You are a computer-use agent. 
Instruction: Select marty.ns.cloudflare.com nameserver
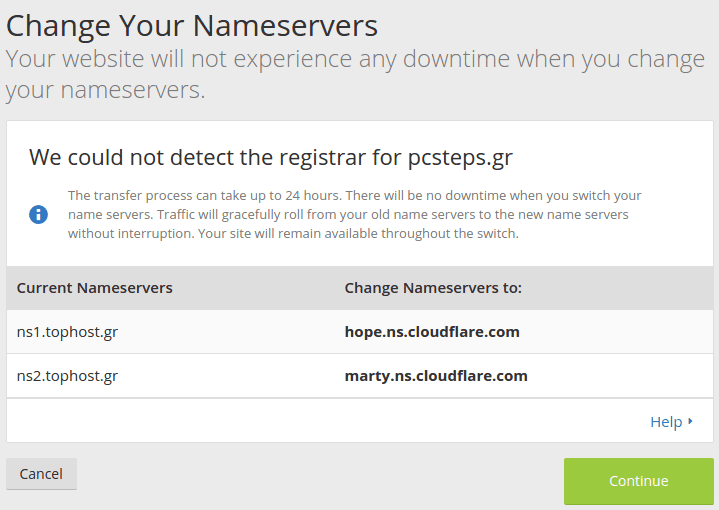(436, 376)
